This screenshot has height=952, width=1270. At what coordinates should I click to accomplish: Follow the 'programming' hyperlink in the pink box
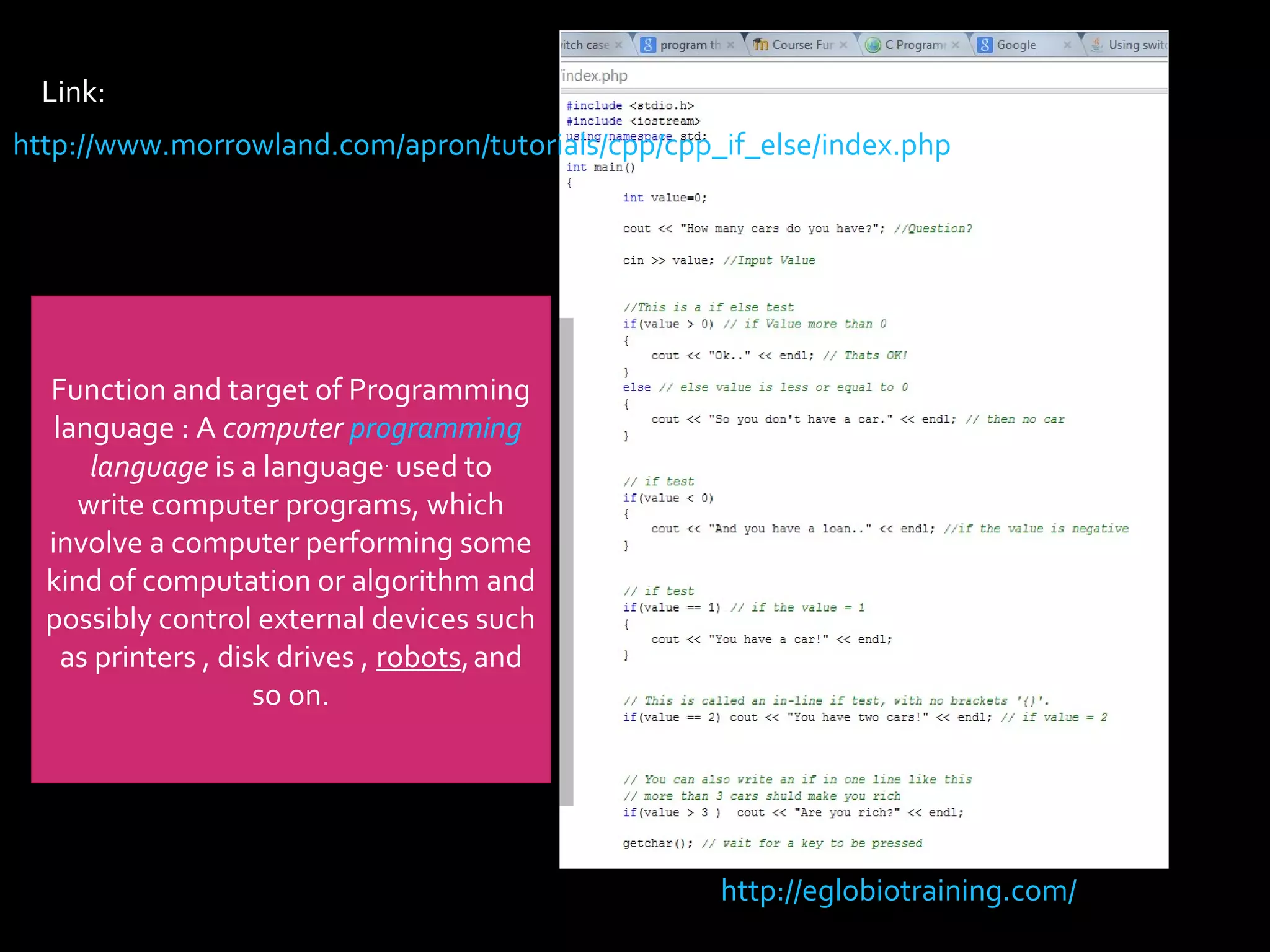point(435,428)
